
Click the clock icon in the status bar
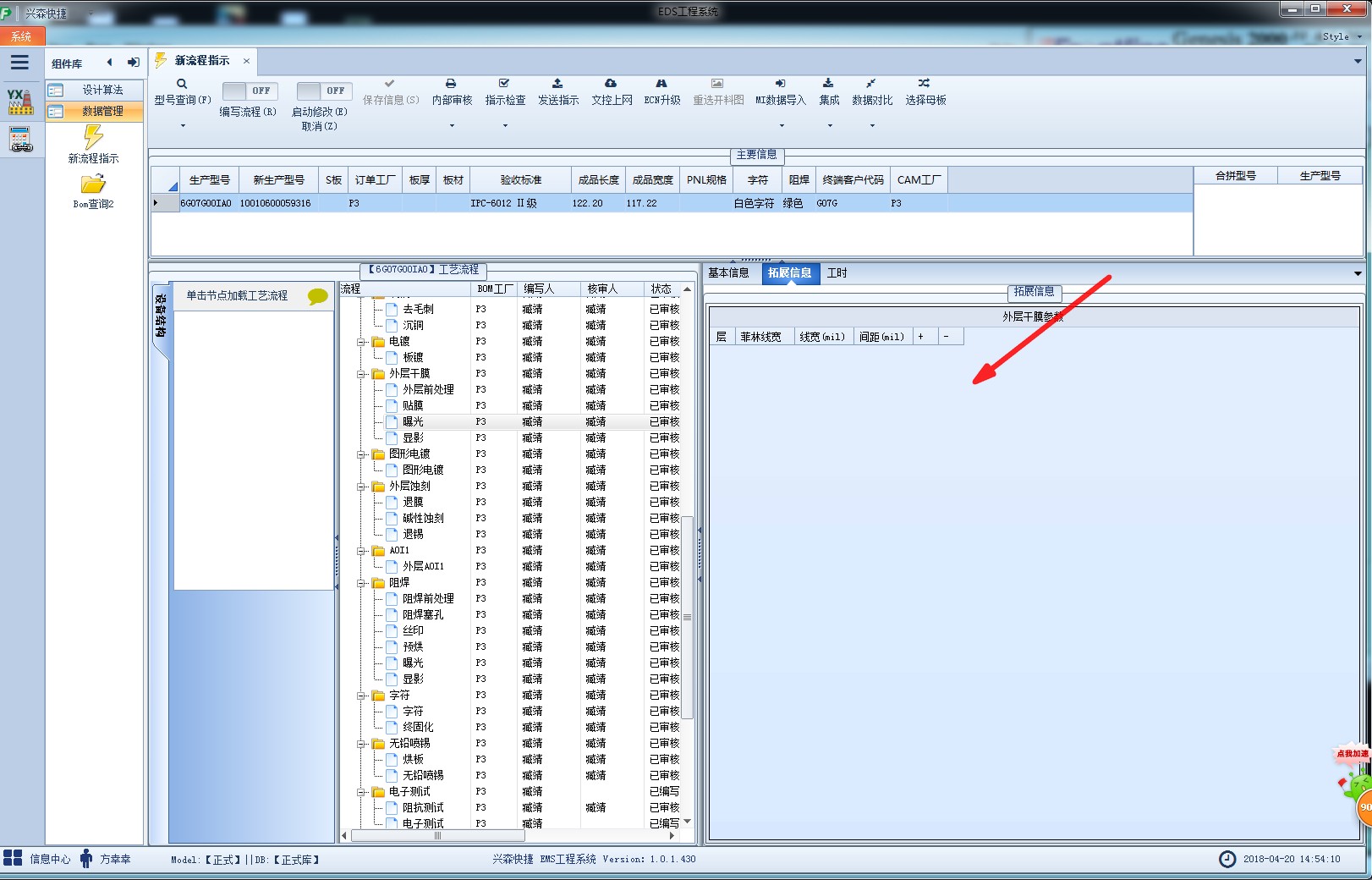[1227, 859]
